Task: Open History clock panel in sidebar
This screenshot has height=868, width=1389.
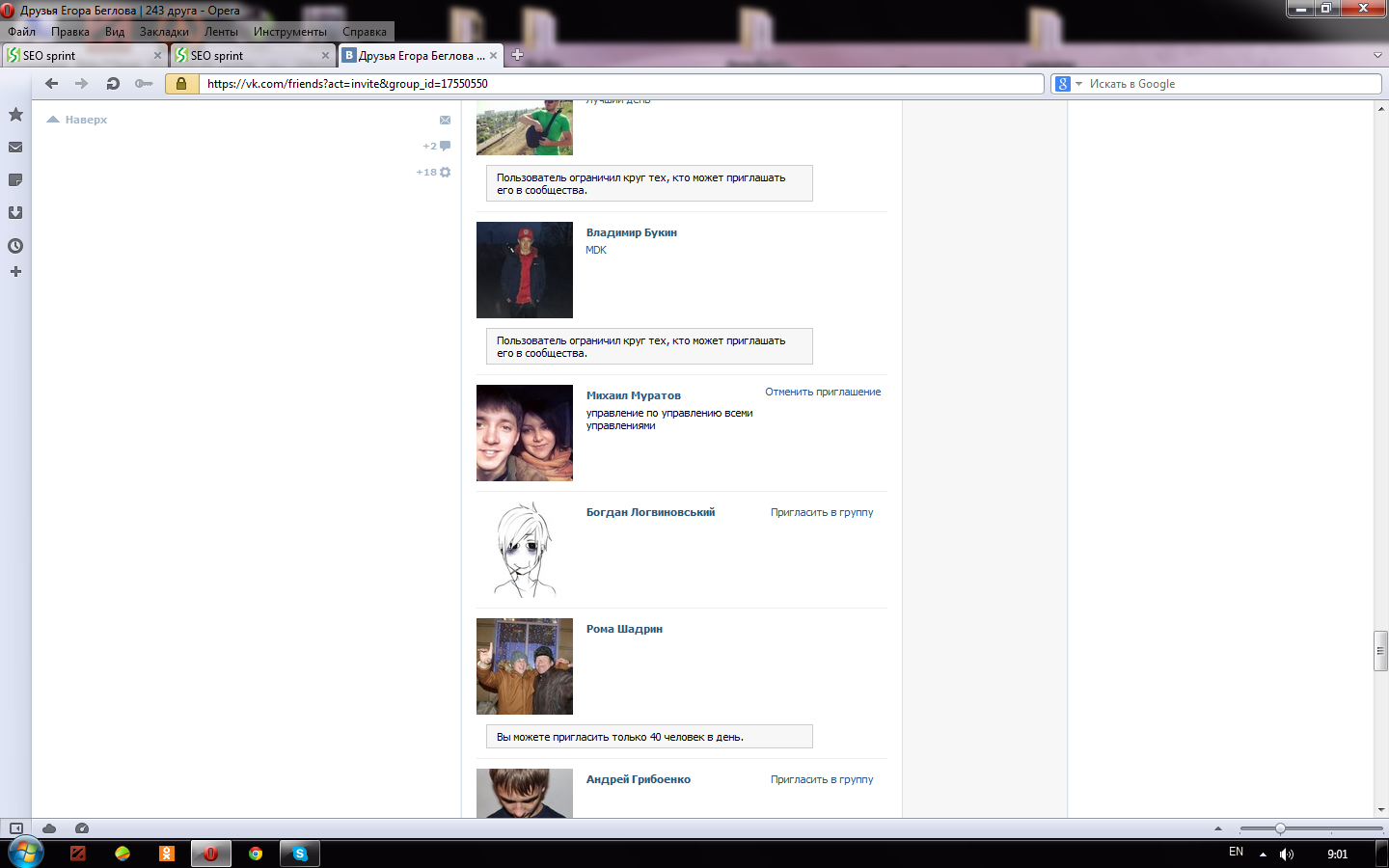Action: pyautogui.click(x=15, y=246)
